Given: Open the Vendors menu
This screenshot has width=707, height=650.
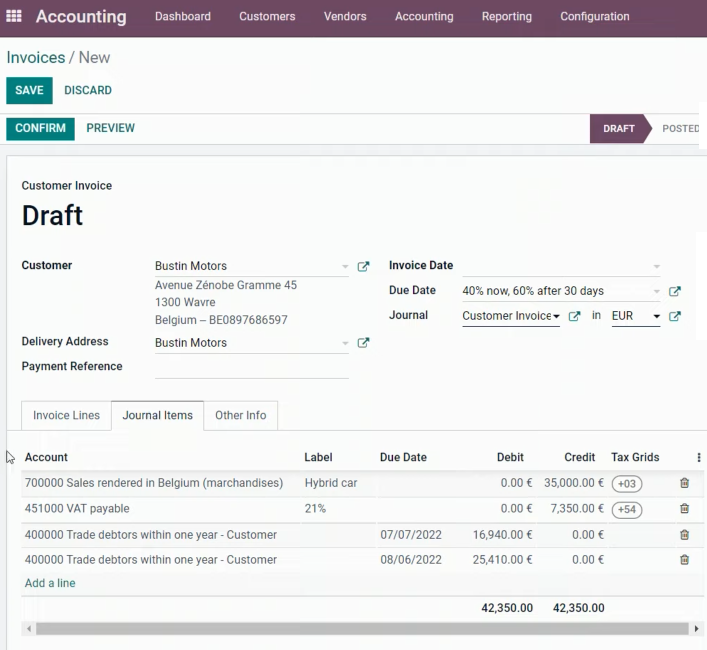Looking at the screenshot, I should (345, 16).
